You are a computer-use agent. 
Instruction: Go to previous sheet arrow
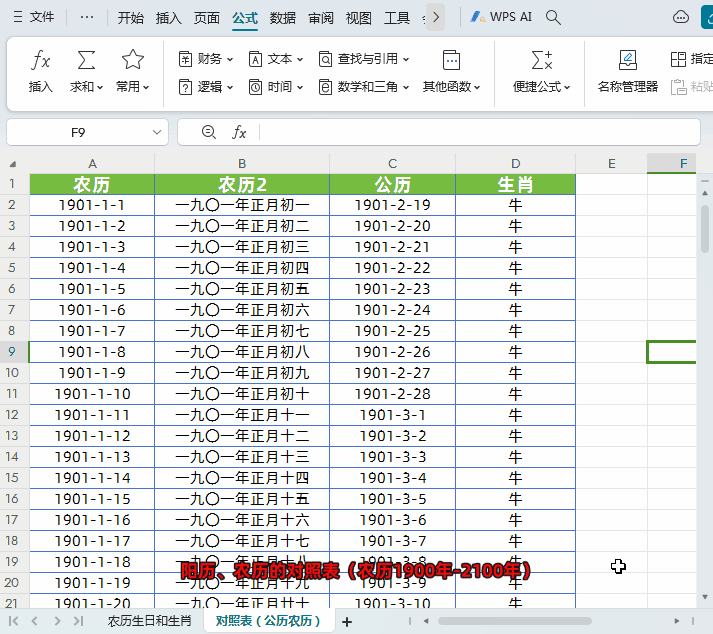(x=35, y=621)
